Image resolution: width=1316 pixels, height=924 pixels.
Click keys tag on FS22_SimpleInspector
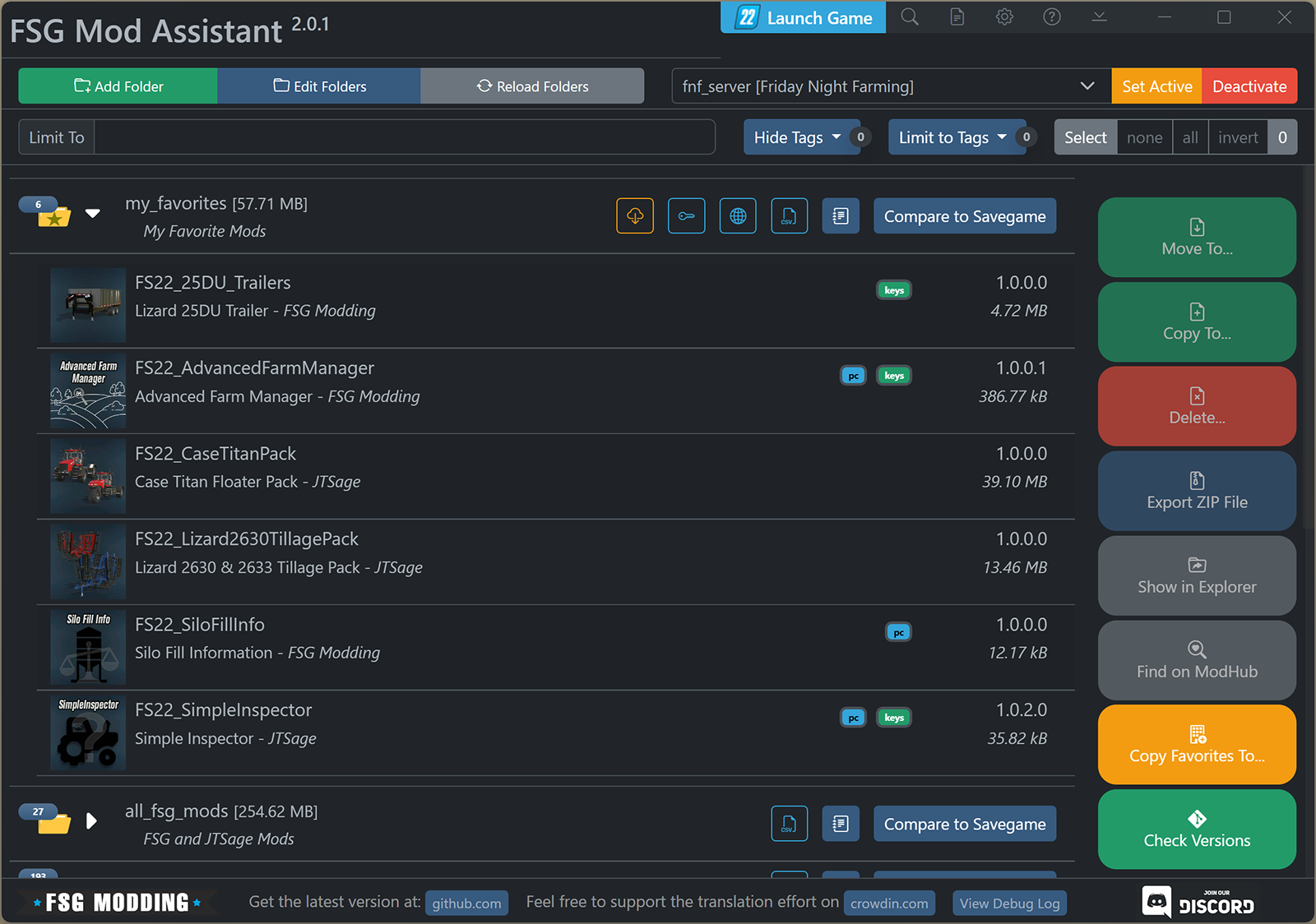click(894, 718)
